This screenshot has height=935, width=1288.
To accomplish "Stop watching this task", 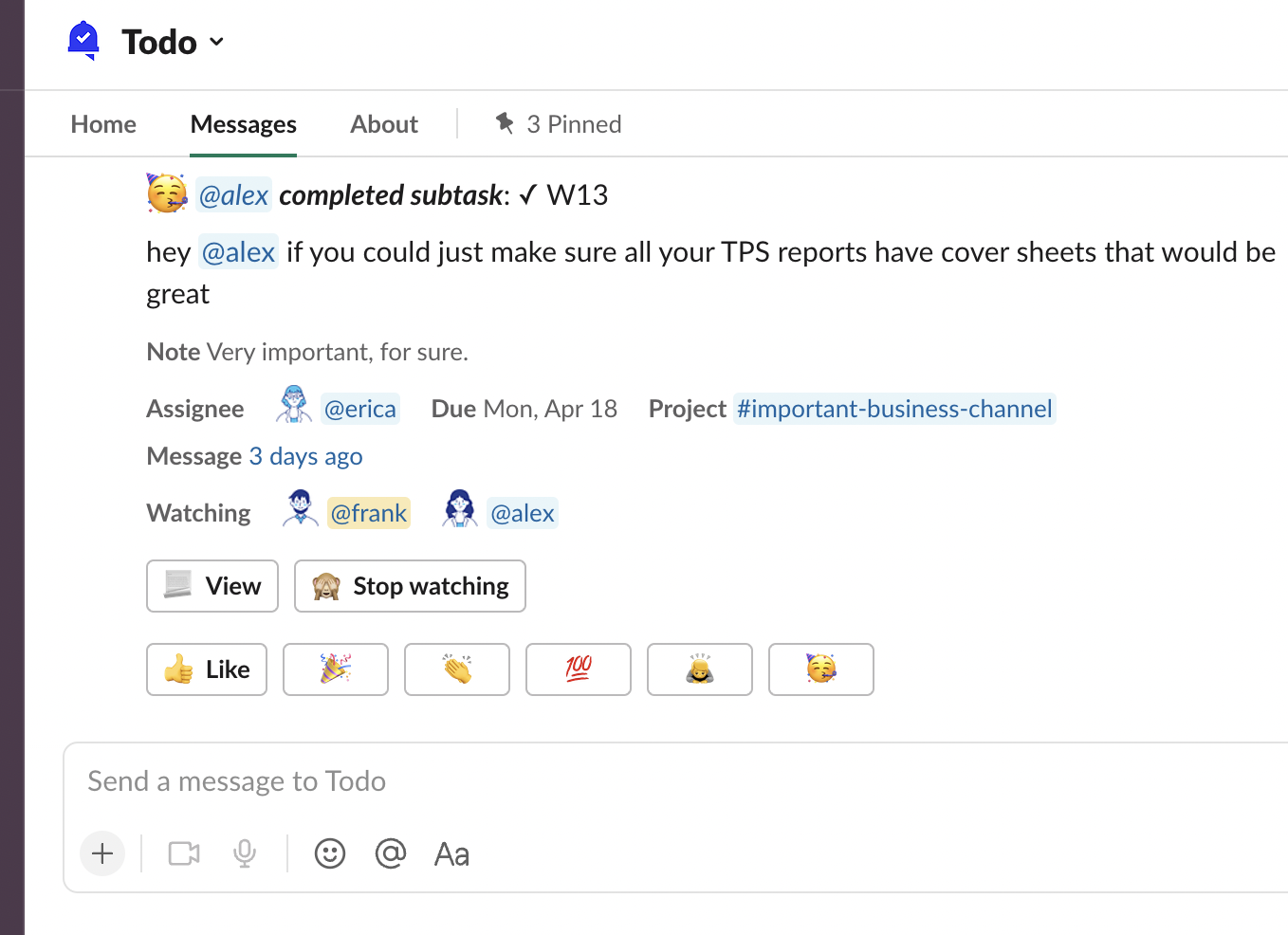I will tap(410, 586).
